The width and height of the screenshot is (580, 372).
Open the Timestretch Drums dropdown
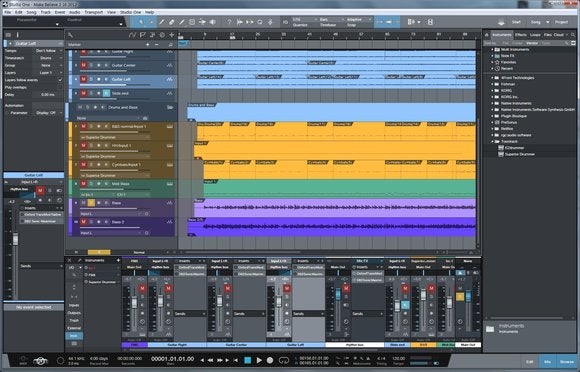(48, 58)
